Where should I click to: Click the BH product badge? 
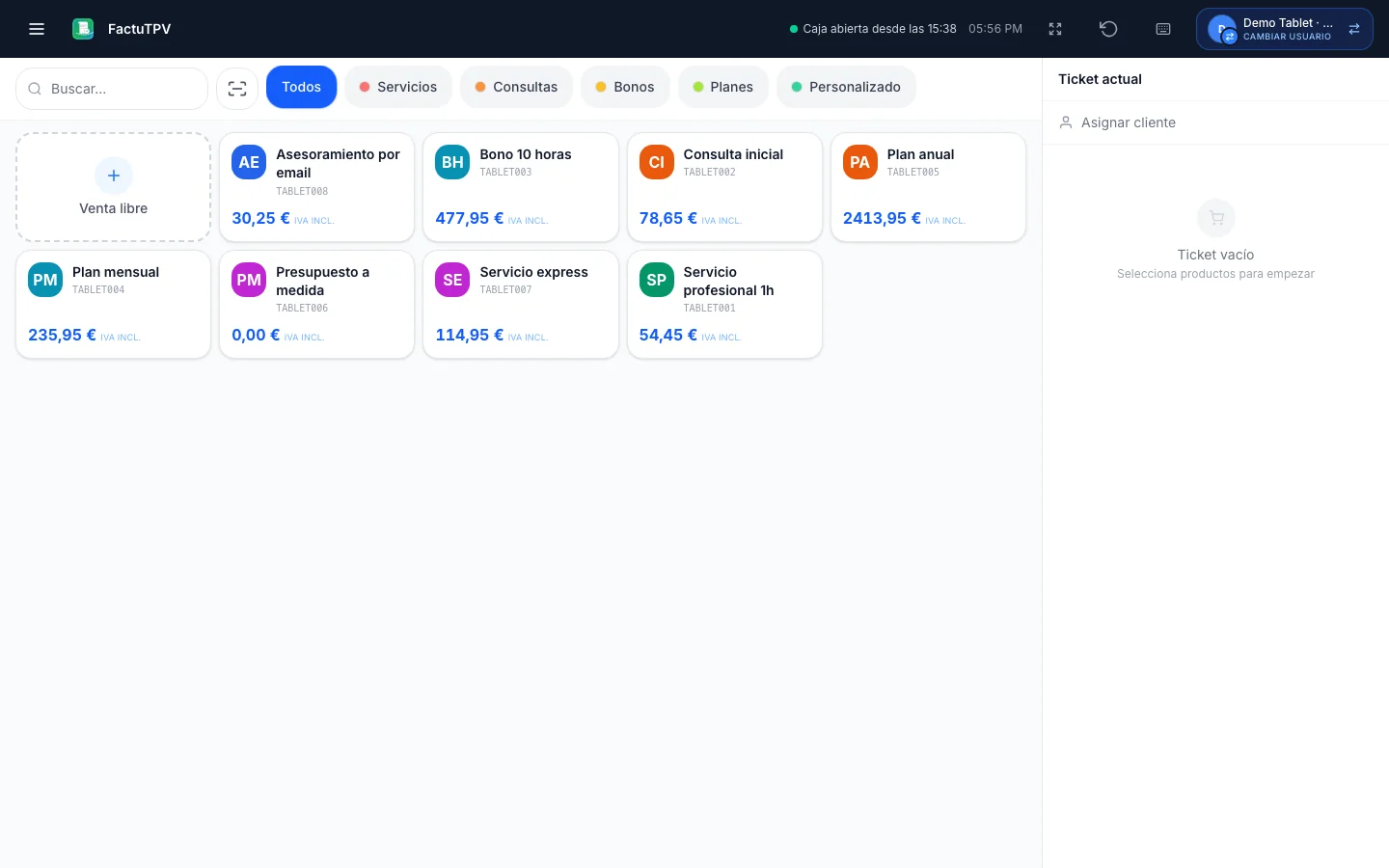coord(452,162)
